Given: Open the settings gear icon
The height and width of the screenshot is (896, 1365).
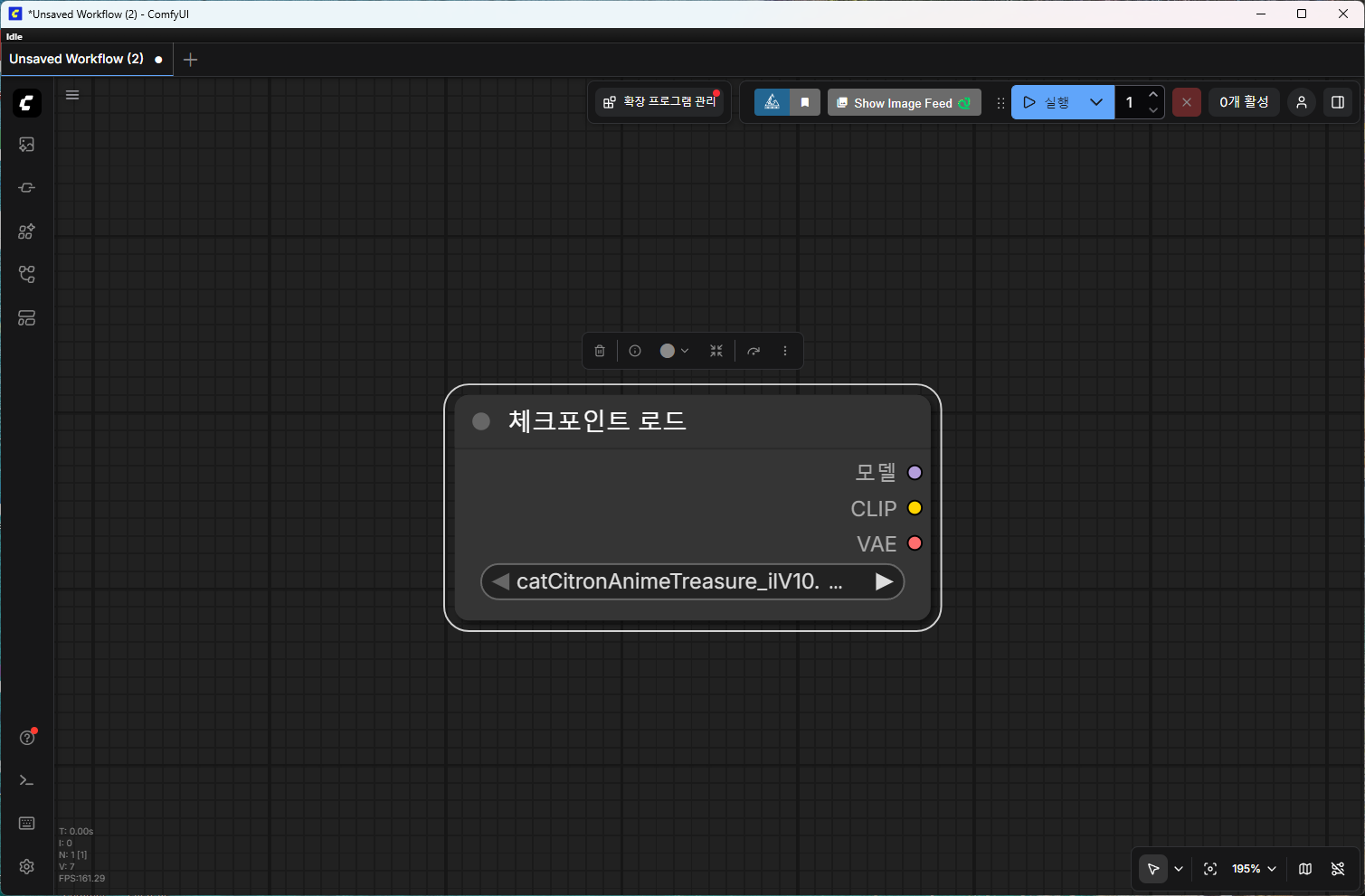Looking at the screenshot, I should pos(27,867).
